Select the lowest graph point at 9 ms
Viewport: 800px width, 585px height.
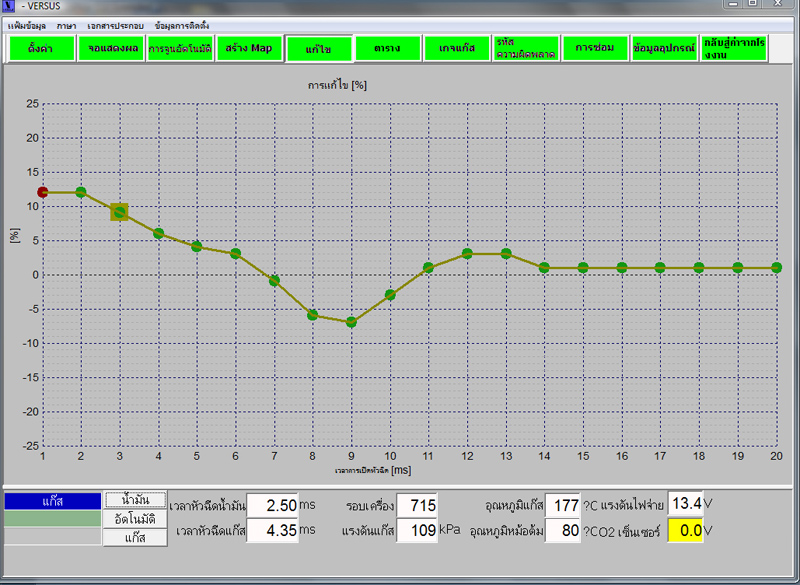pyautogui.click(x=351, y=322)
